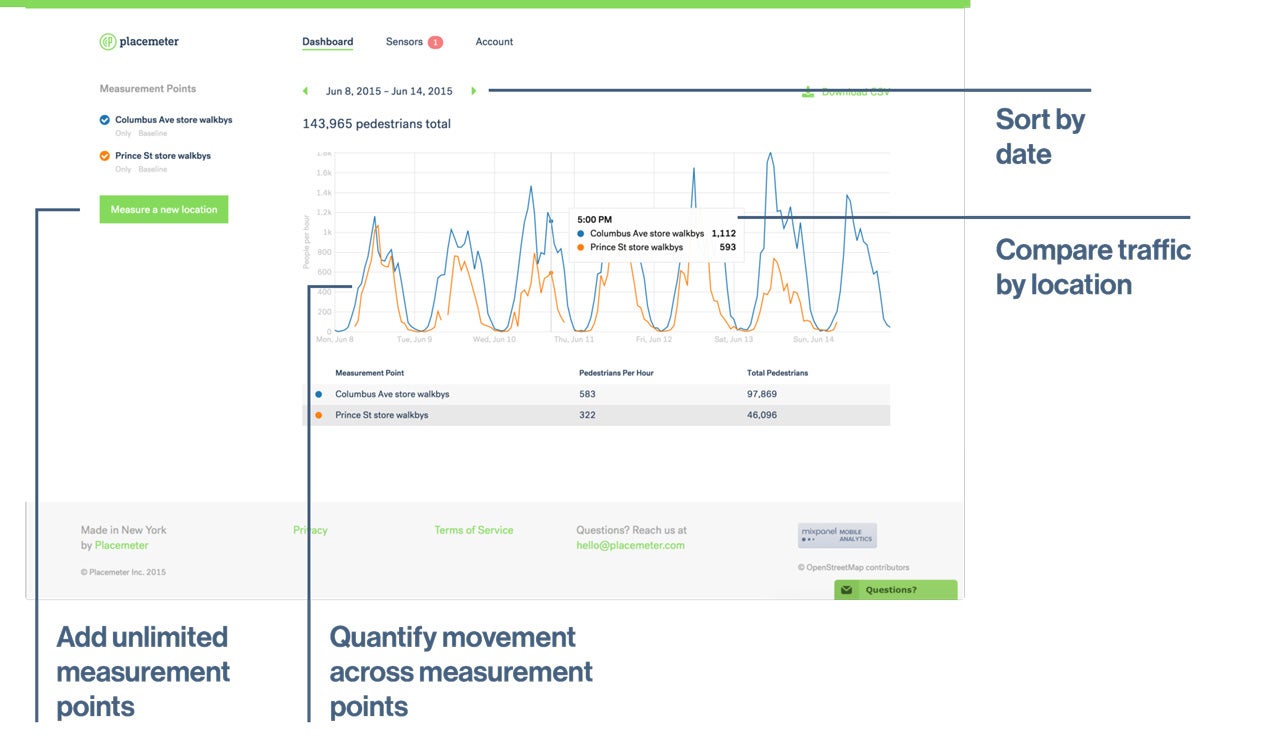Click the 5:00 PM chart tooltip heading

click(595, 219)
